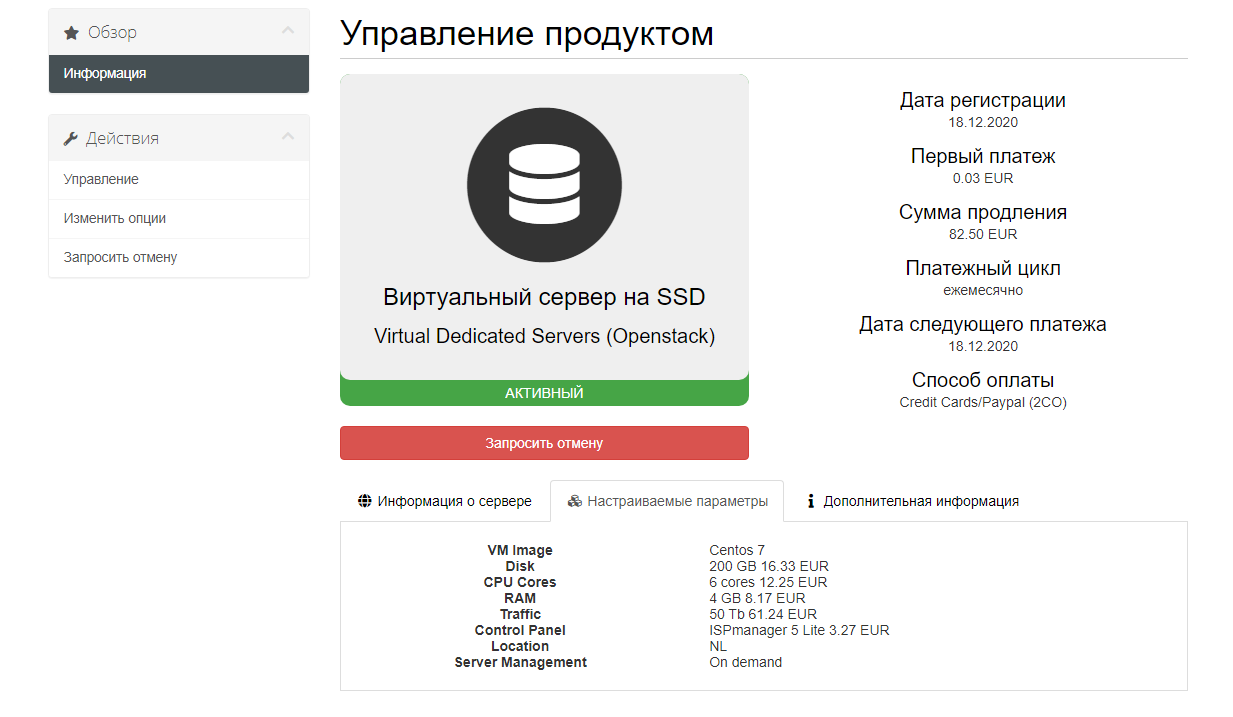
Task: Click the info icon on Дополнительная информация tab
Action: click(811, 501)
